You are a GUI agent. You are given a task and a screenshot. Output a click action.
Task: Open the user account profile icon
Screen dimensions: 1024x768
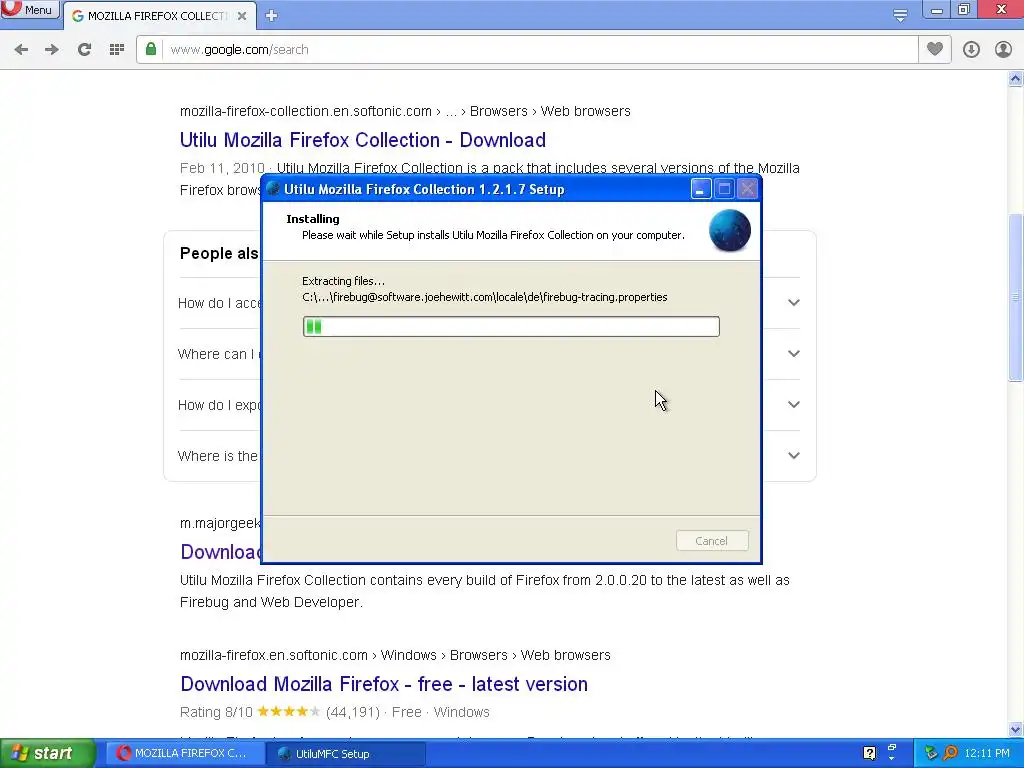(1003, 50)
